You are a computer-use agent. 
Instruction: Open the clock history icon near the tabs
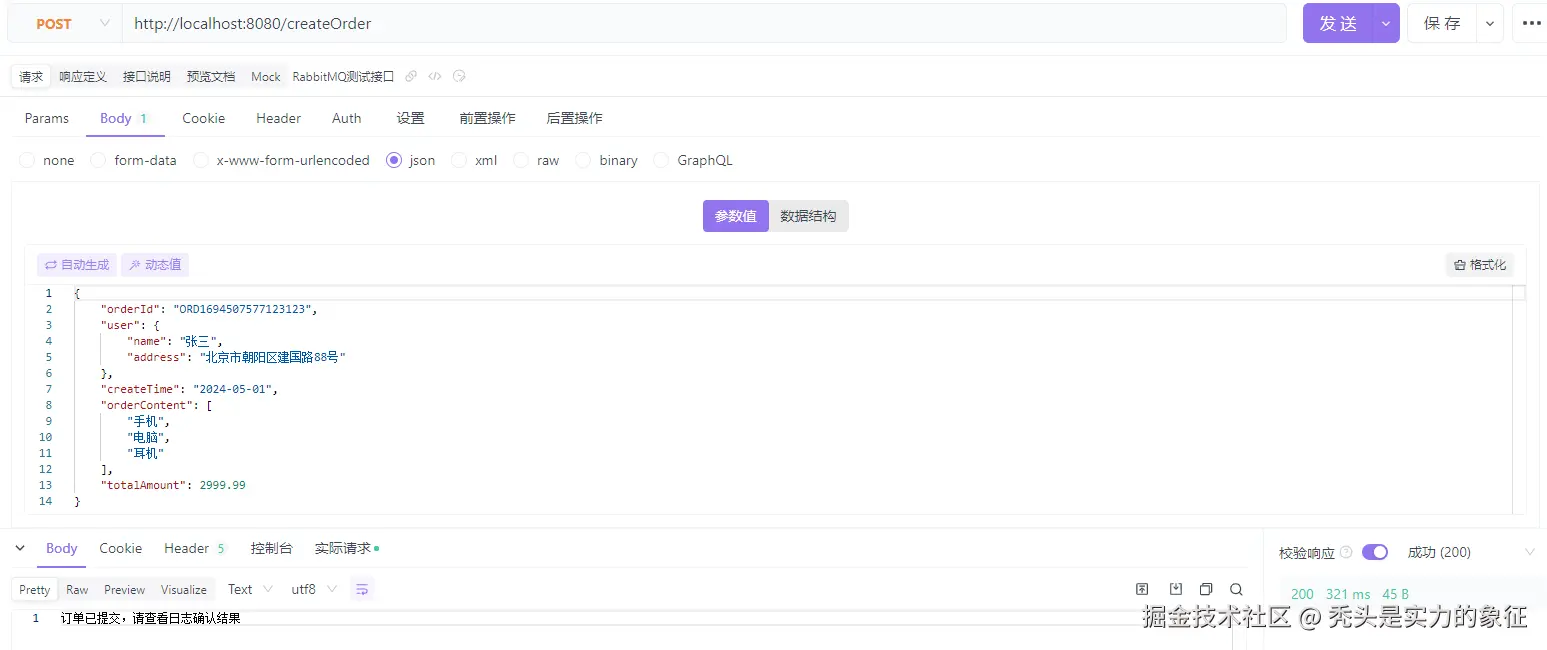point(459,76)
